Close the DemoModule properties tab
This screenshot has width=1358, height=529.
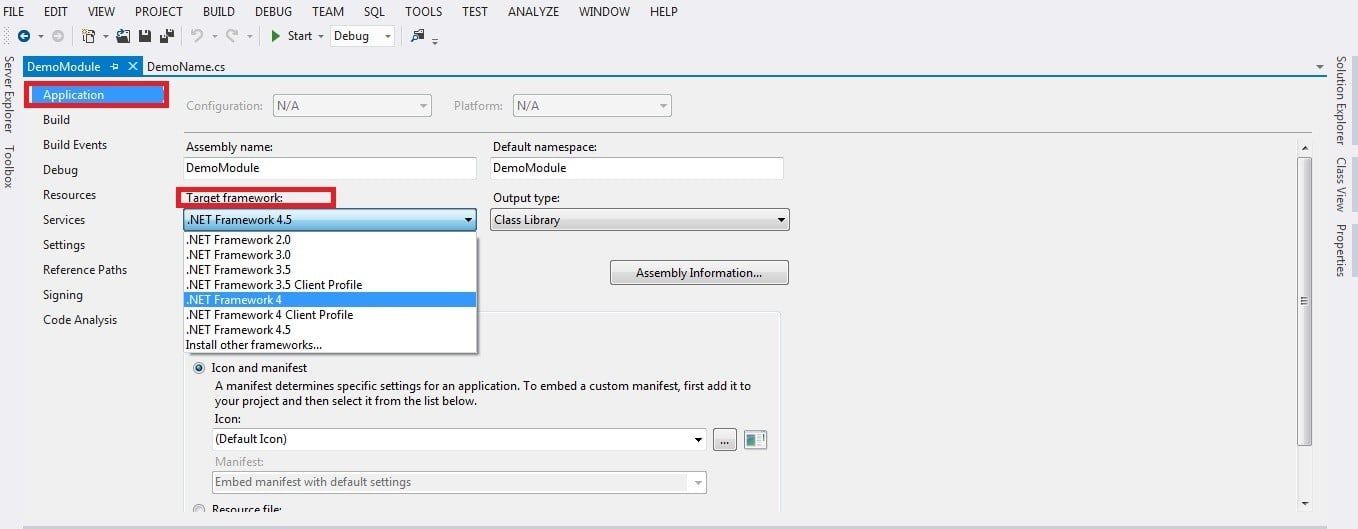[x=131, y=67]
